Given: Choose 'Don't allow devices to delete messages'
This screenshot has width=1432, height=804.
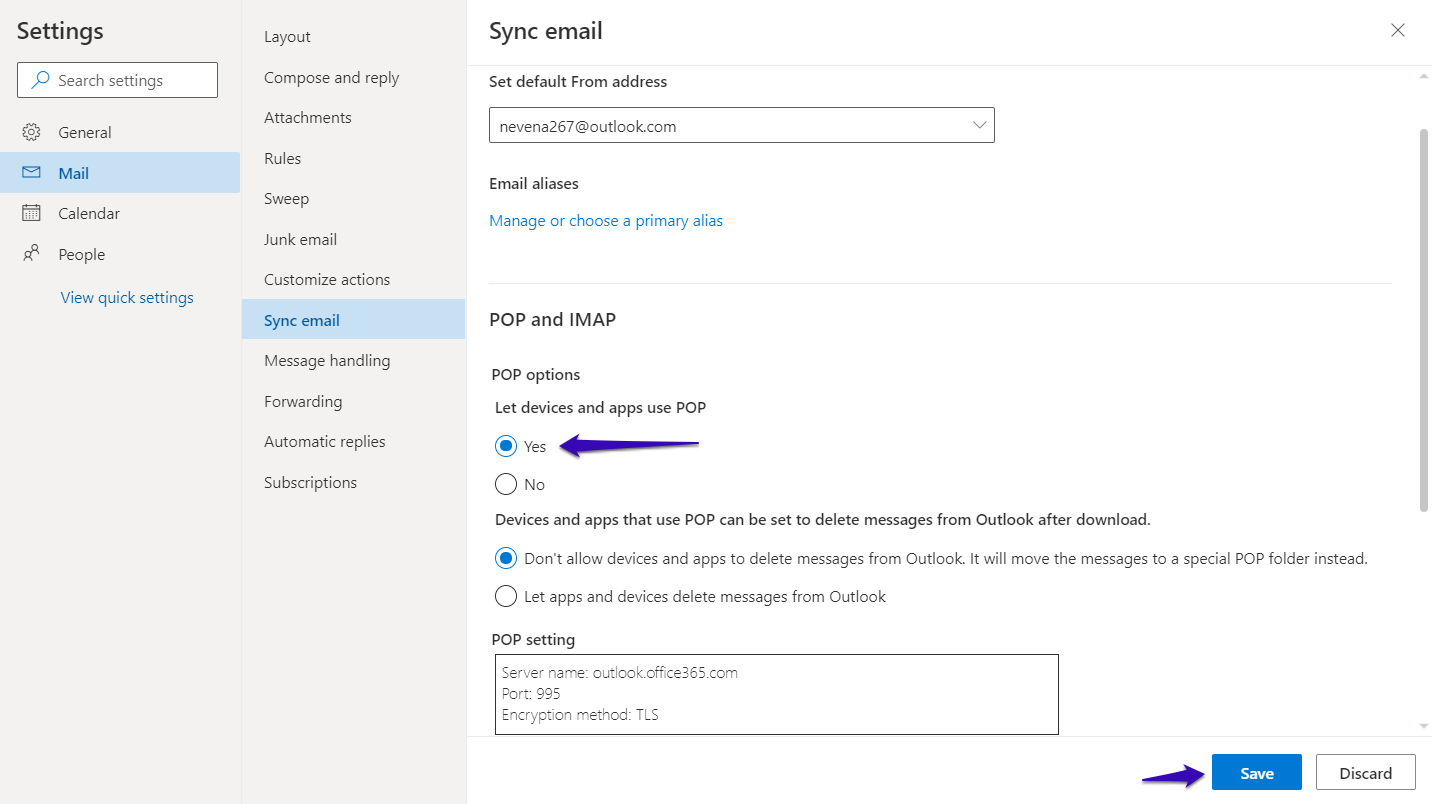Looking at the screenshot, I should coord(506,557).
